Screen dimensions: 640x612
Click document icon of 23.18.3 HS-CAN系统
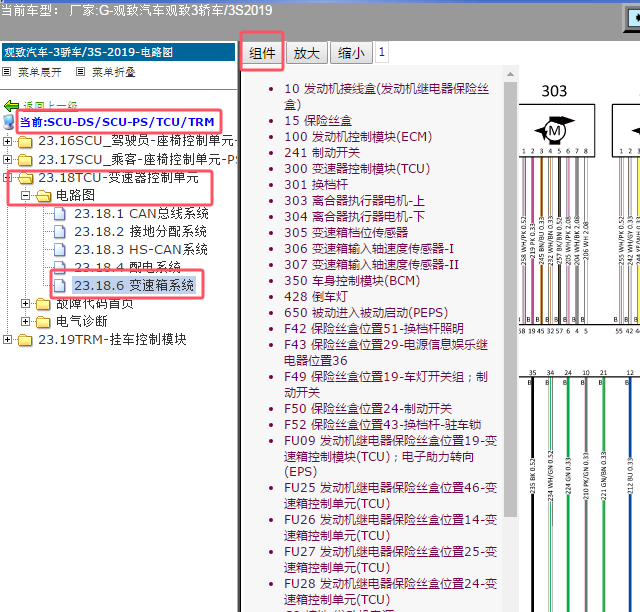point(60,250)
